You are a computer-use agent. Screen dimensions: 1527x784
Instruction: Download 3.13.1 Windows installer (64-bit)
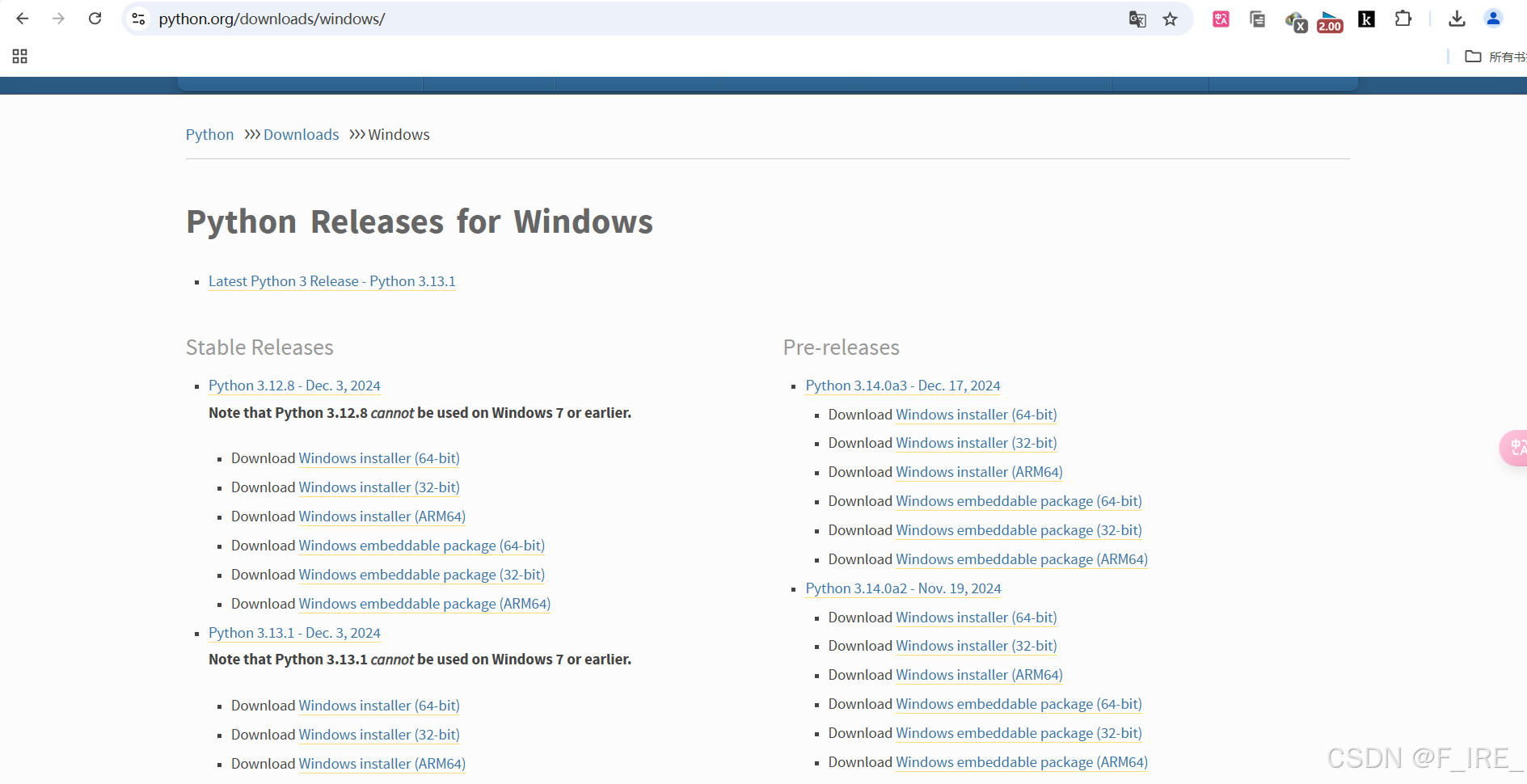point(379,706)
